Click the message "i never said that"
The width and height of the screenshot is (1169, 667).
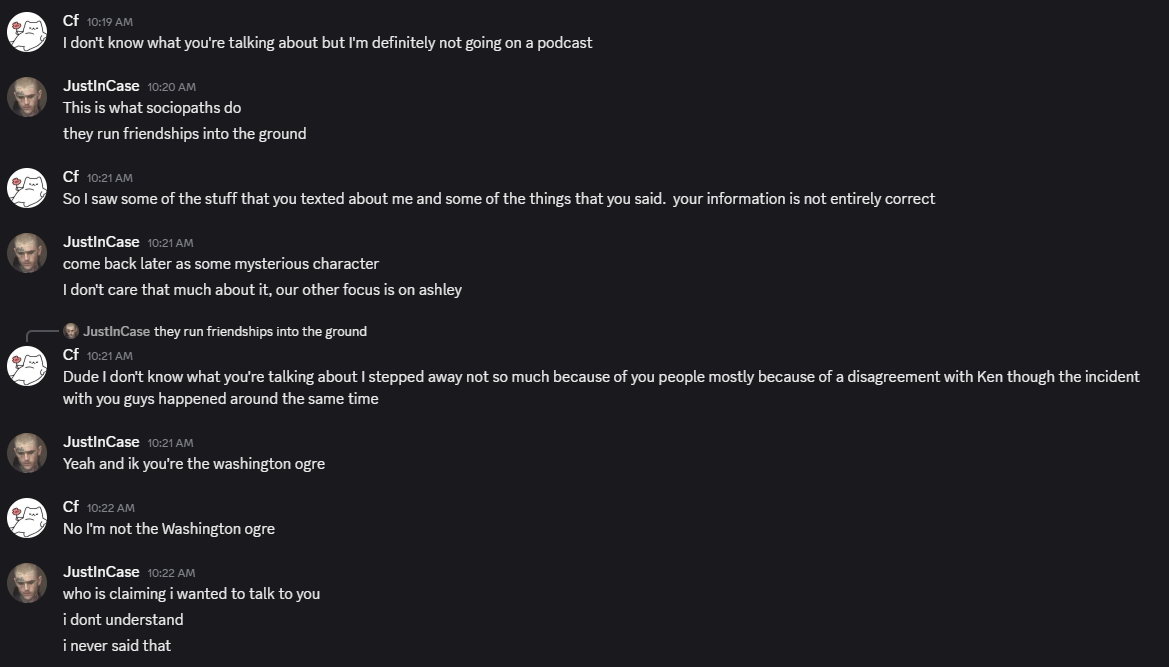[x=117, y=646]
